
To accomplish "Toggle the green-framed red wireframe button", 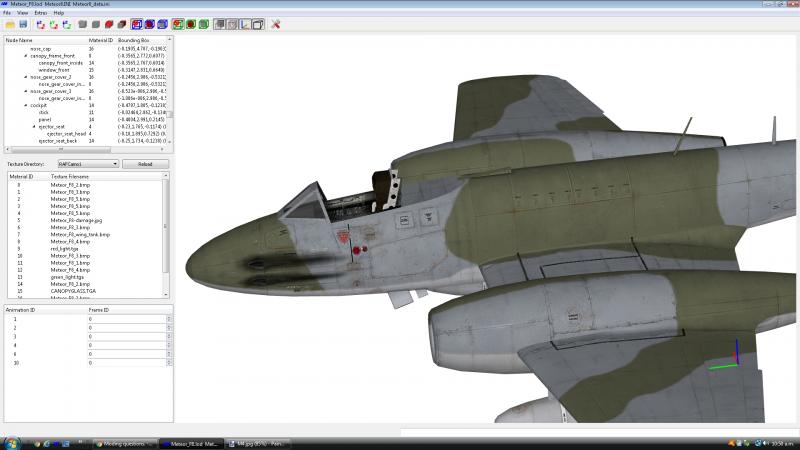I will coord(178,24).
